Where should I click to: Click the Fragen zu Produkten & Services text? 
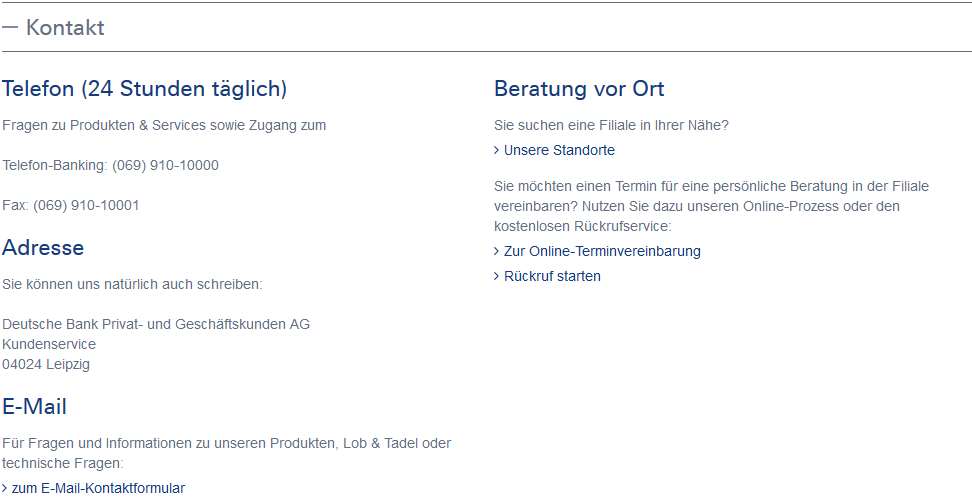(164, 125)
